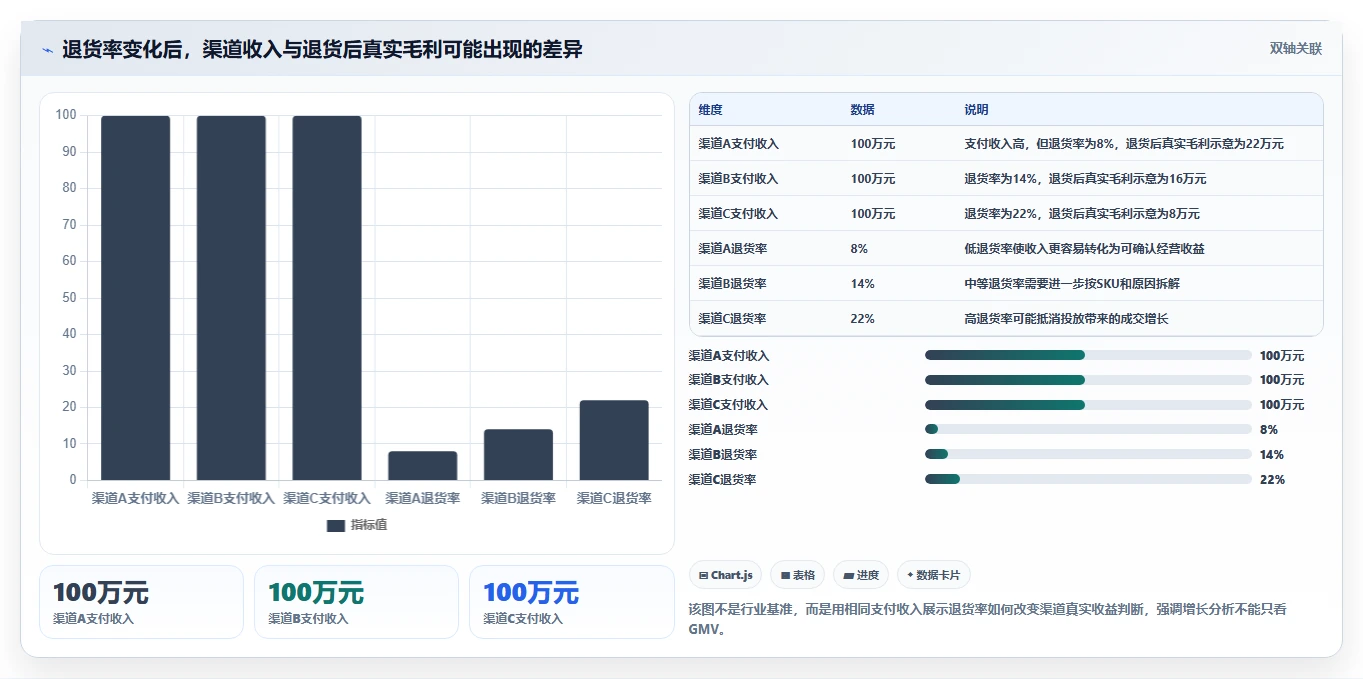Click table cell 渠道B支付收入

pos(738,179)
